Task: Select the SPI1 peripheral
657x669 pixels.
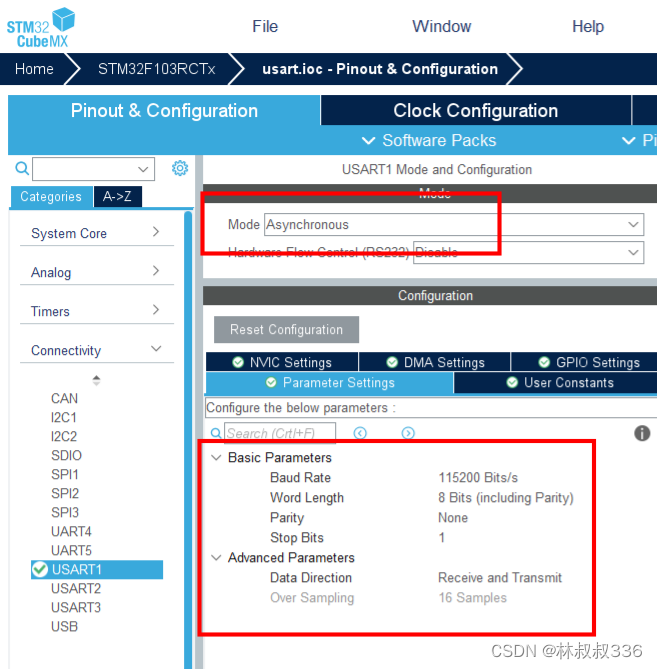Action: 64,474
